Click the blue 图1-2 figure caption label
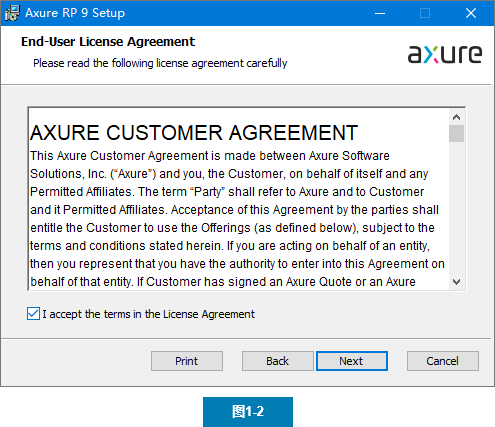 [248, 412]
